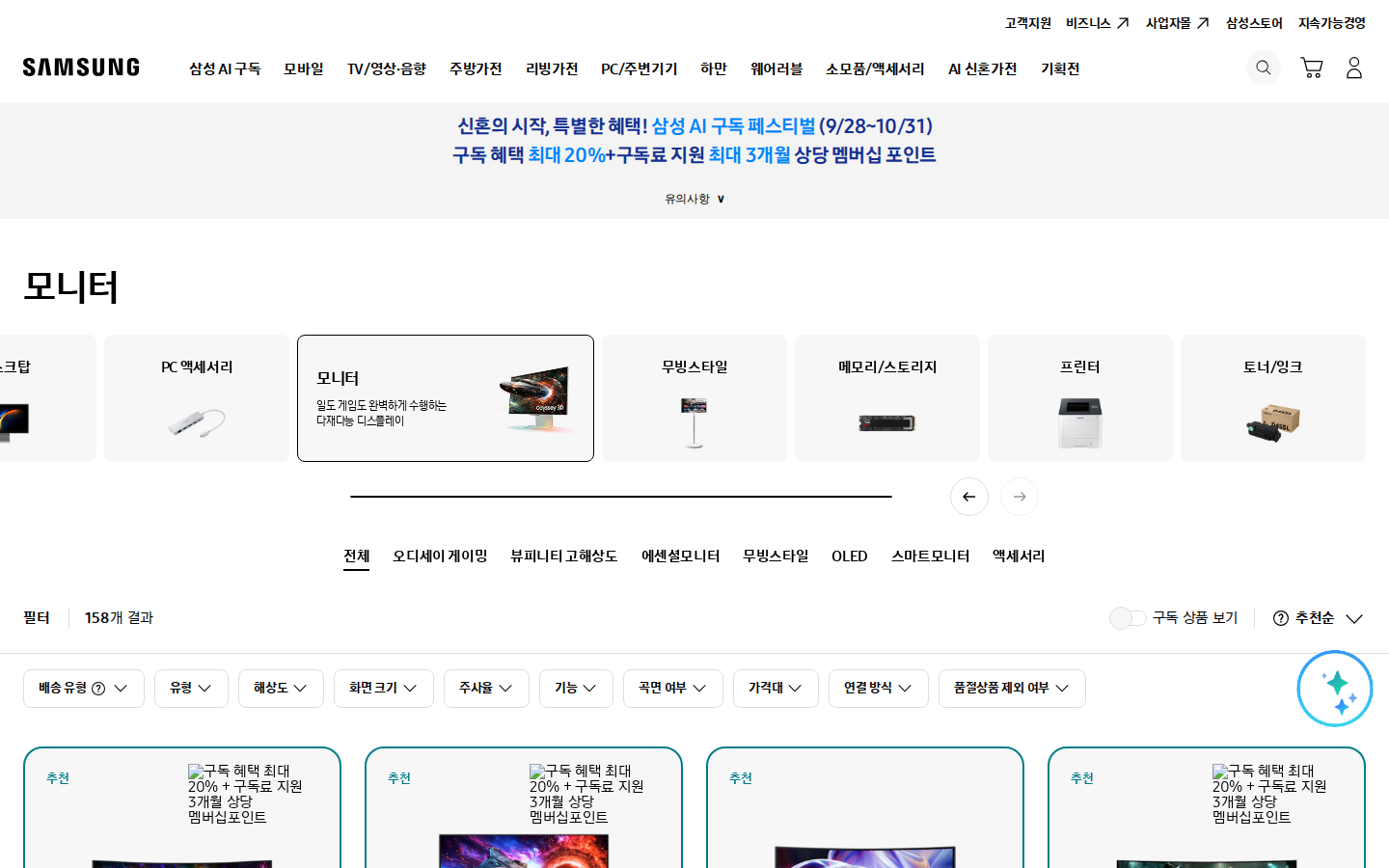Viewport: 1389px width, 868px height.
Task: Open the 가격대 filter dropdown
Action: (776, 689)
